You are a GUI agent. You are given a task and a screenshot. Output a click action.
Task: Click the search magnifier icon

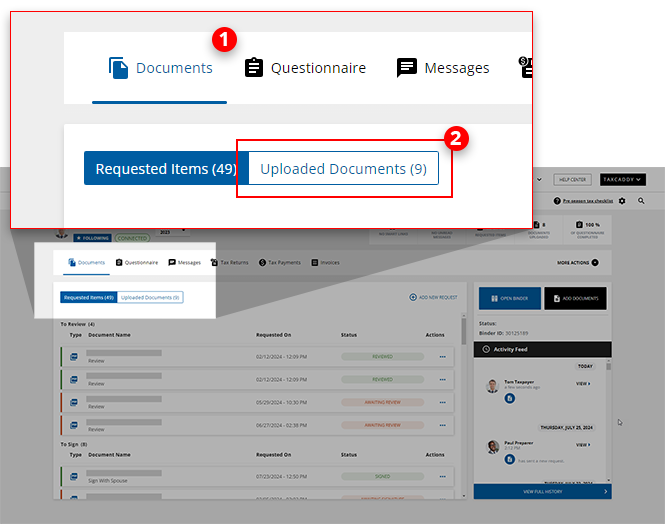(641, 201)
